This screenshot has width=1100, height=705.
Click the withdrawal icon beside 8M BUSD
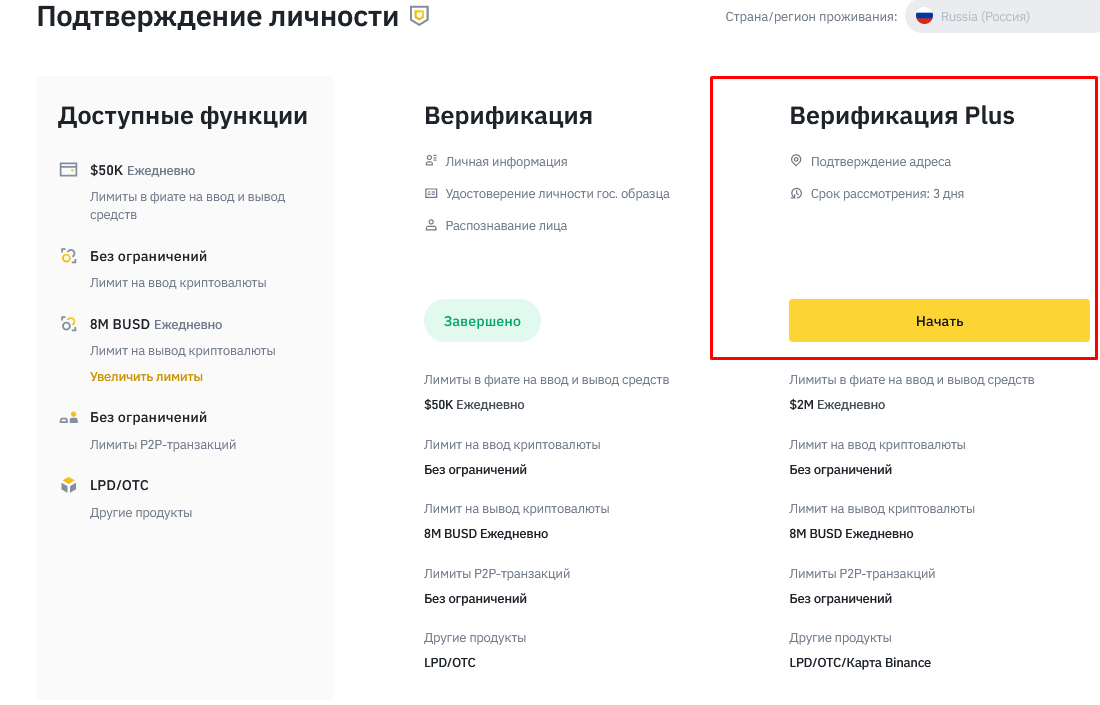click(x=68, y=323)
